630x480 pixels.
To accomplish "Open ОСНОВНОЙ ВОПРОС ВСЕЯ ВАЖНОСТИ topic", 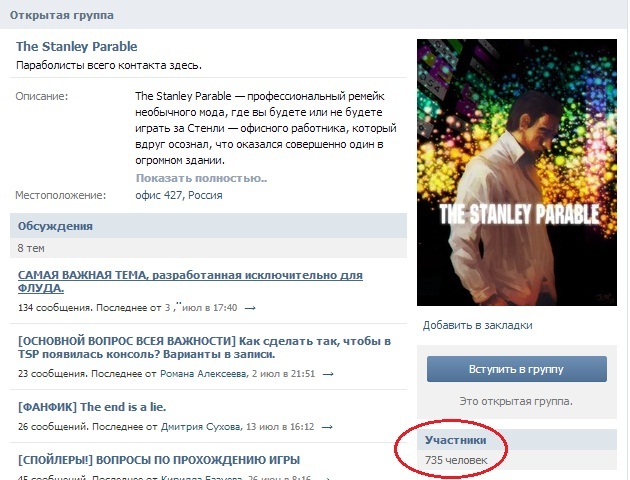I will coord(204,347).
